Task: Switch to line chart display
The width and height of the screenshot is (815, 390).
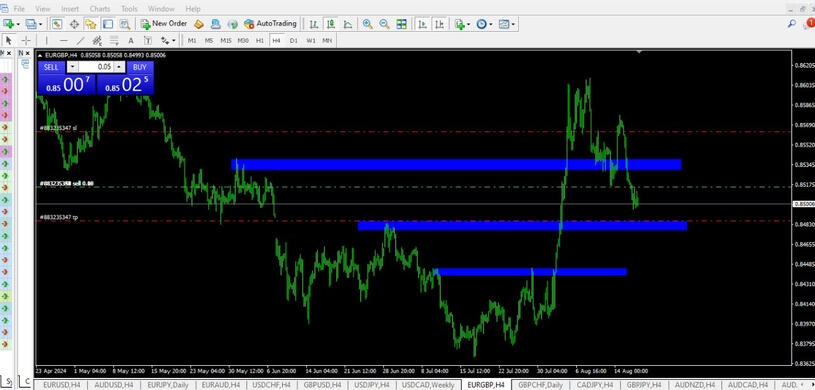Action: click(x=348, y=24)
